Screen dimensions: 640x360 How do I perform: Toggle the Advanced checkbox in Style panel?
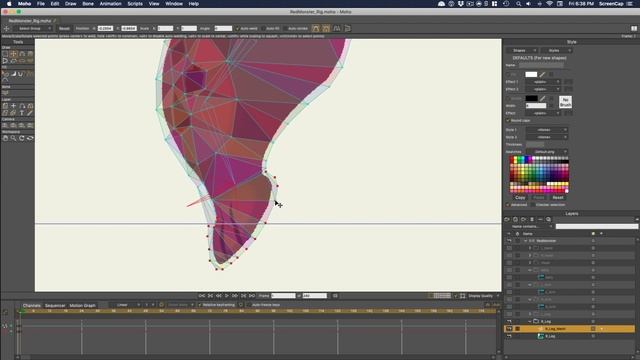coord(508,204)
